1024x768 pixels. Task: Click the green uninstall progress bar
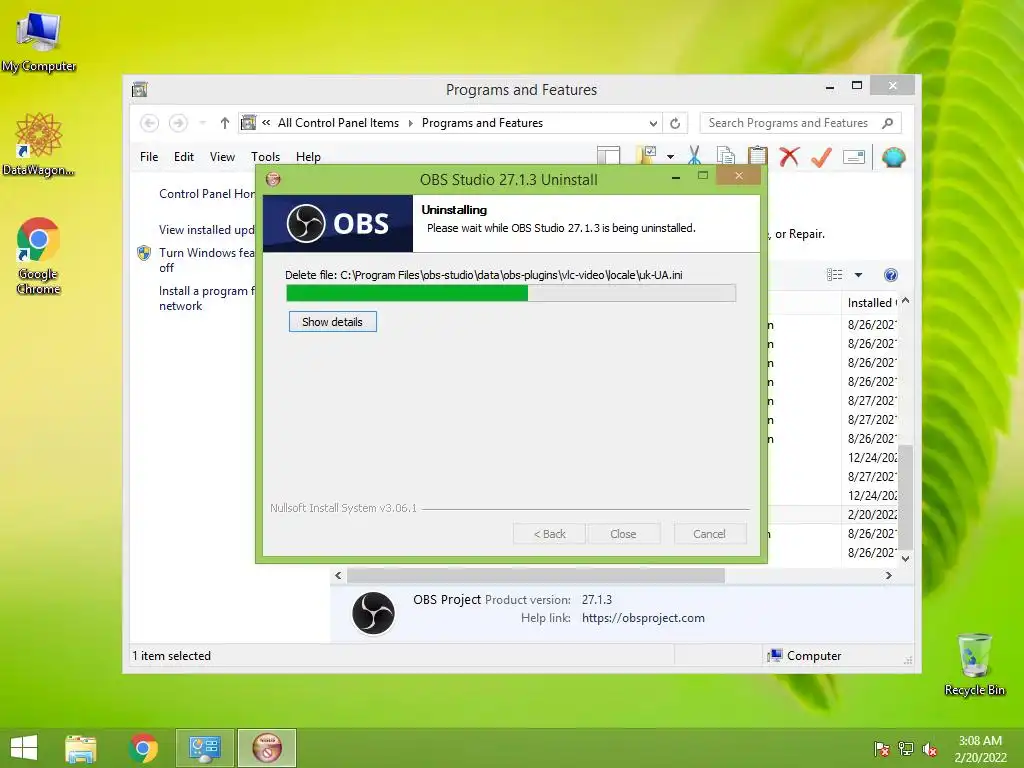tap(511, 293)
